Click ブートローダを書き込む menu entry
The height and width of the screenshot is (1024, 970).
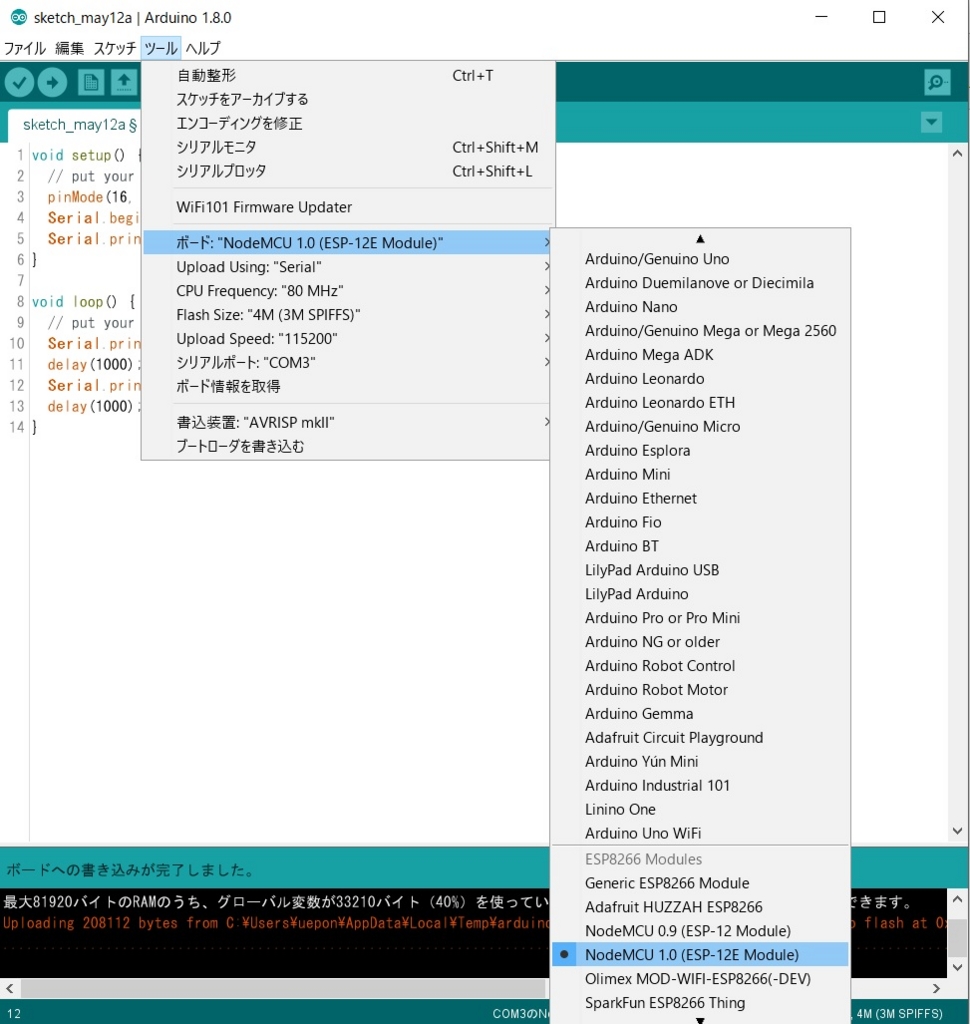click(x=346, y=447)
